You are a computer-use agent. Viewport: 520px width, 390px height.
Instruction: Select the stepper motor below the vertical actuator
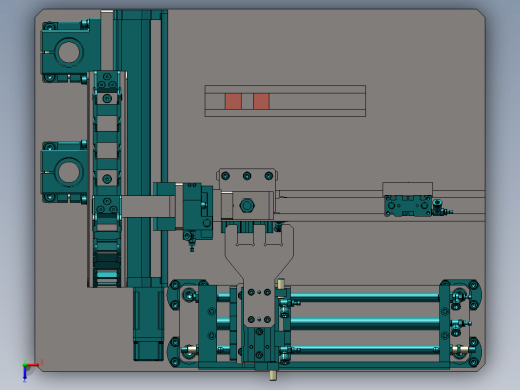149,324
